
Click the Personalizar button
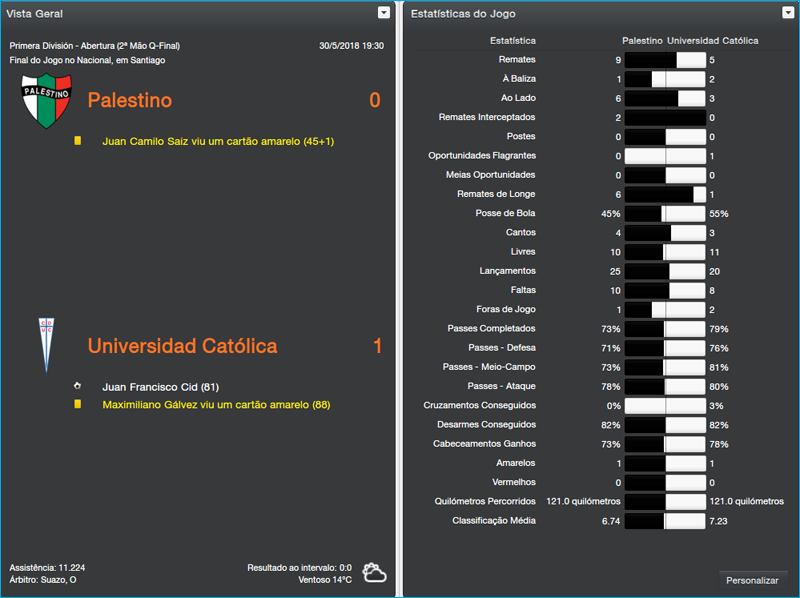pyautogui.click(x=753, y=580)
